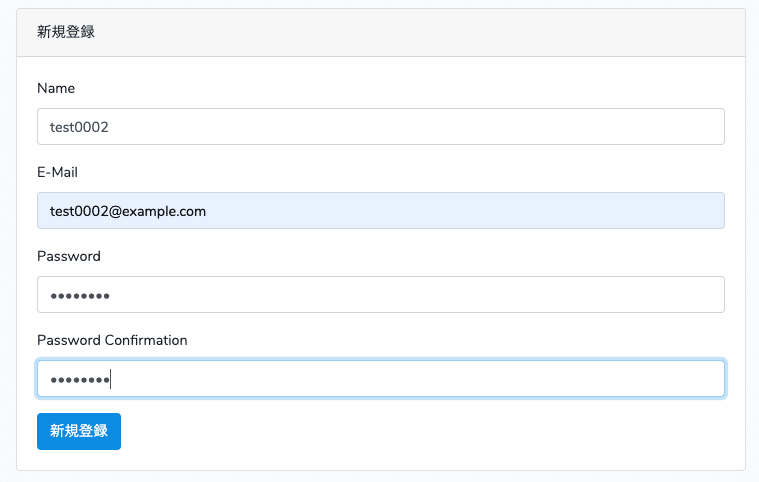Click the Name input field
This screenshot has width=759, height=482.
click(380, 127)
